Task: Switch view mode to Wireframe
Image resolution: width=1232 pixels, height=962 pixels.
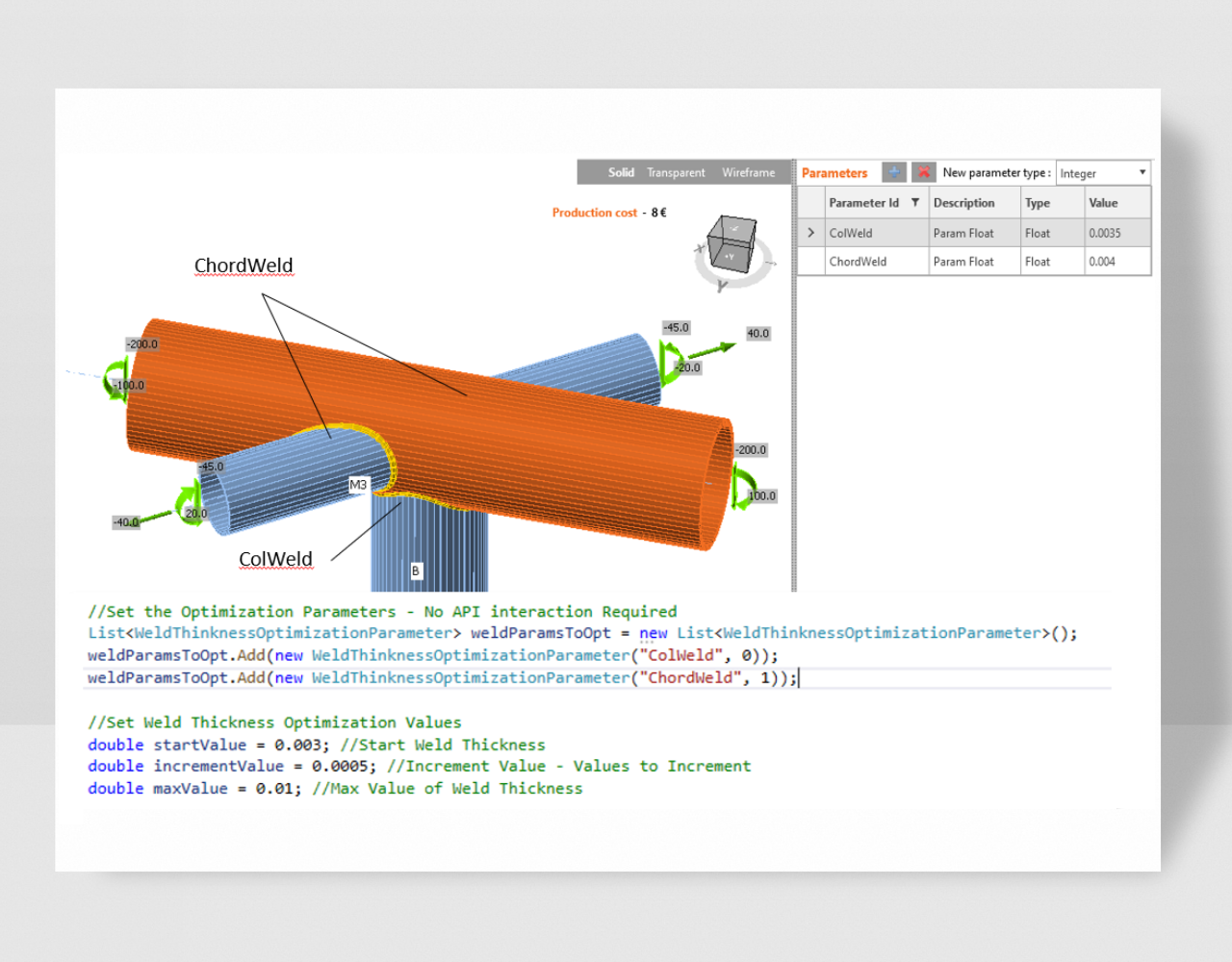Action: [x=748, y=173]
